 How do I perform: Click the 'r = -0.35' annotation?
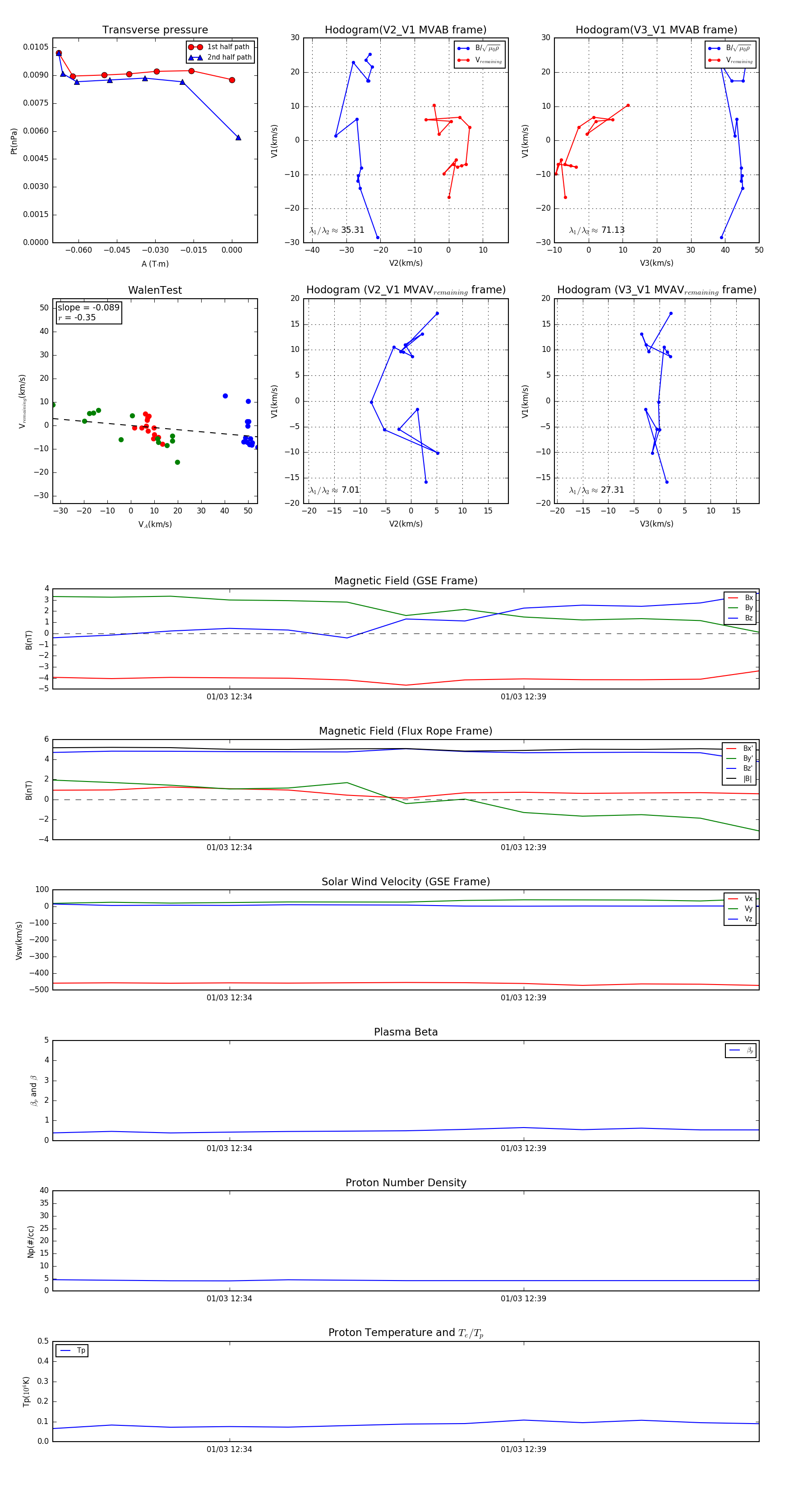pyautogui.click(x=77, y=317)
